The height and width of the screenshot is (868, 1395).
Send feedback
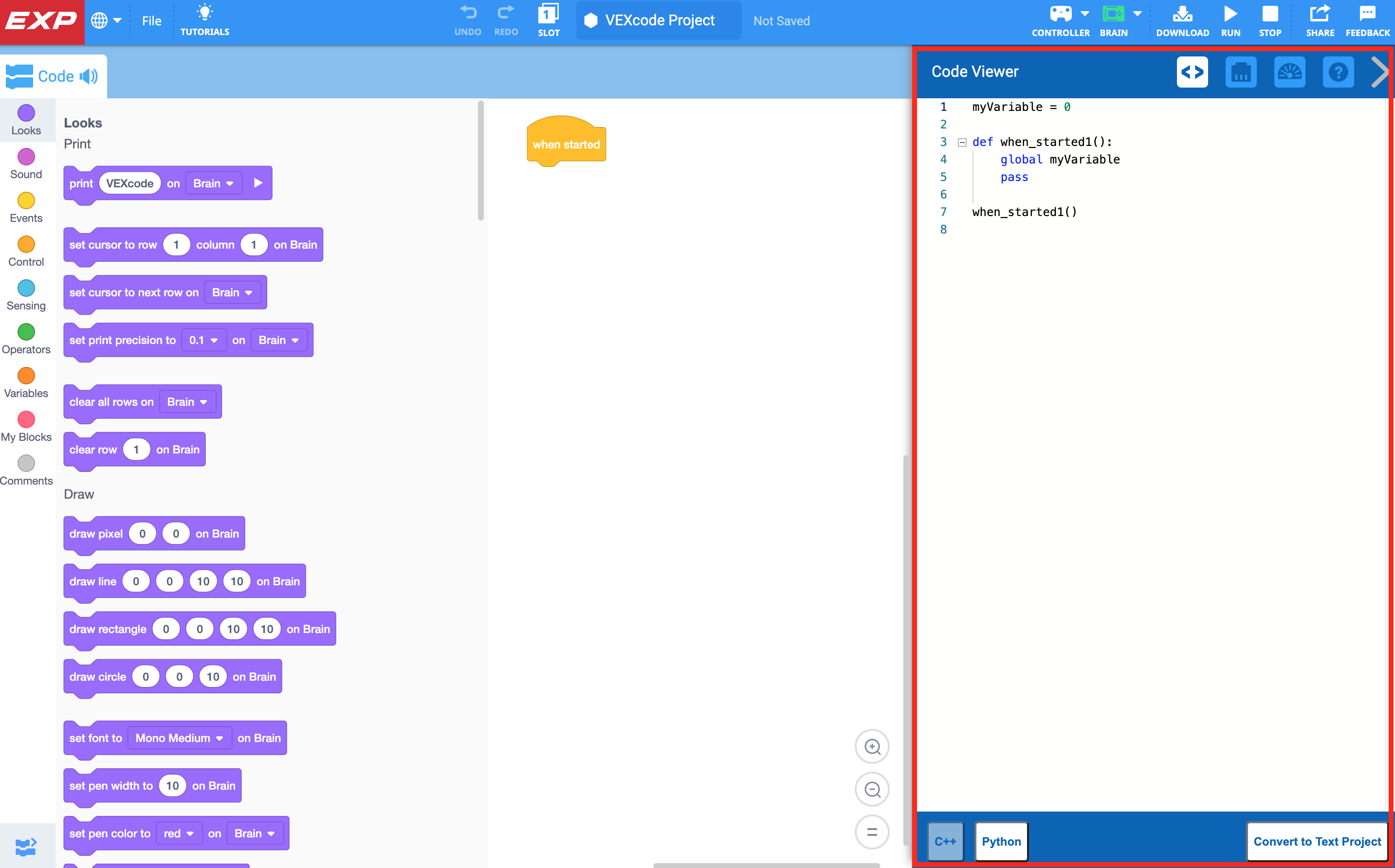1367,20
